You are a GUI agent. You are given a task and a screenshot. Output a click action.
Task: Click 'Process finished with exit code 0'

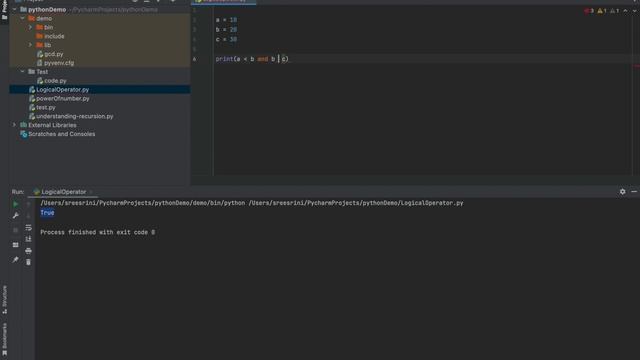98,232
